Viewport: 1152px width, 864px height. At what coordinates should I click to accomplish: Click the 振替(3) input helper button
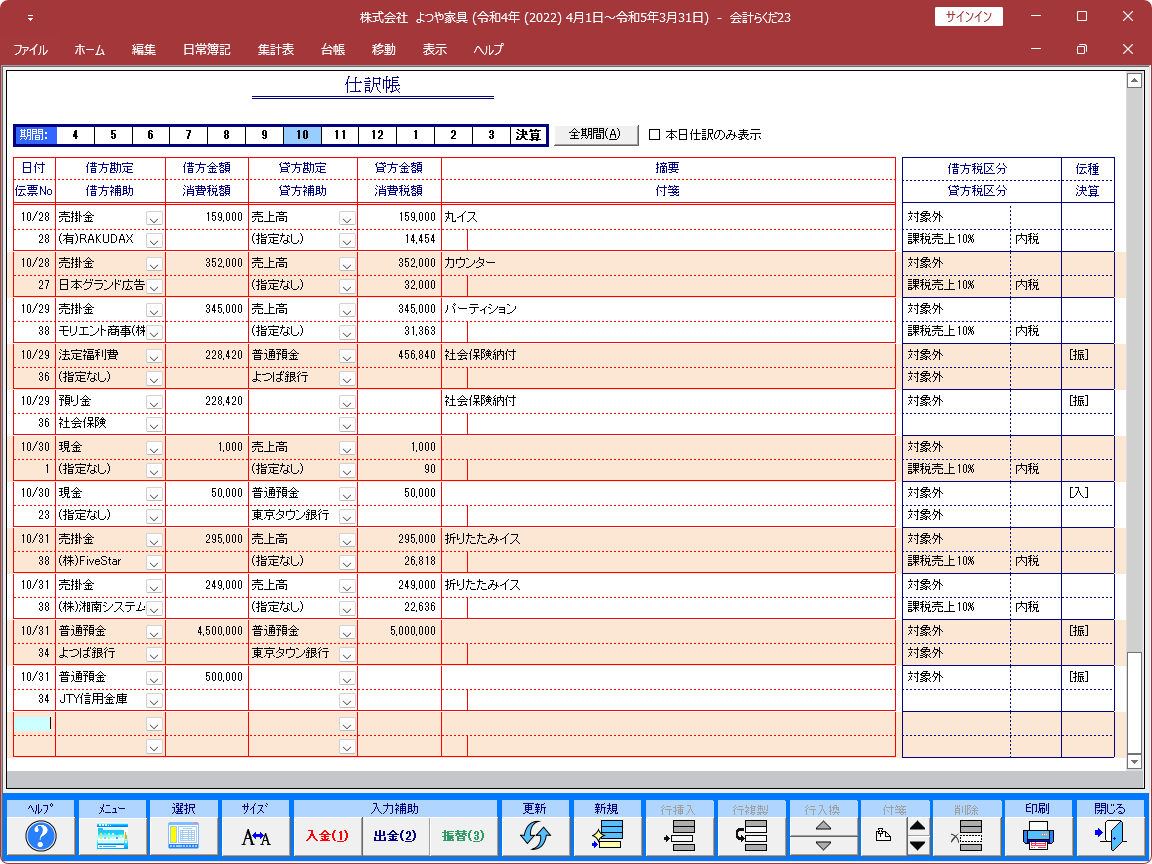click(x=463, y=836)
